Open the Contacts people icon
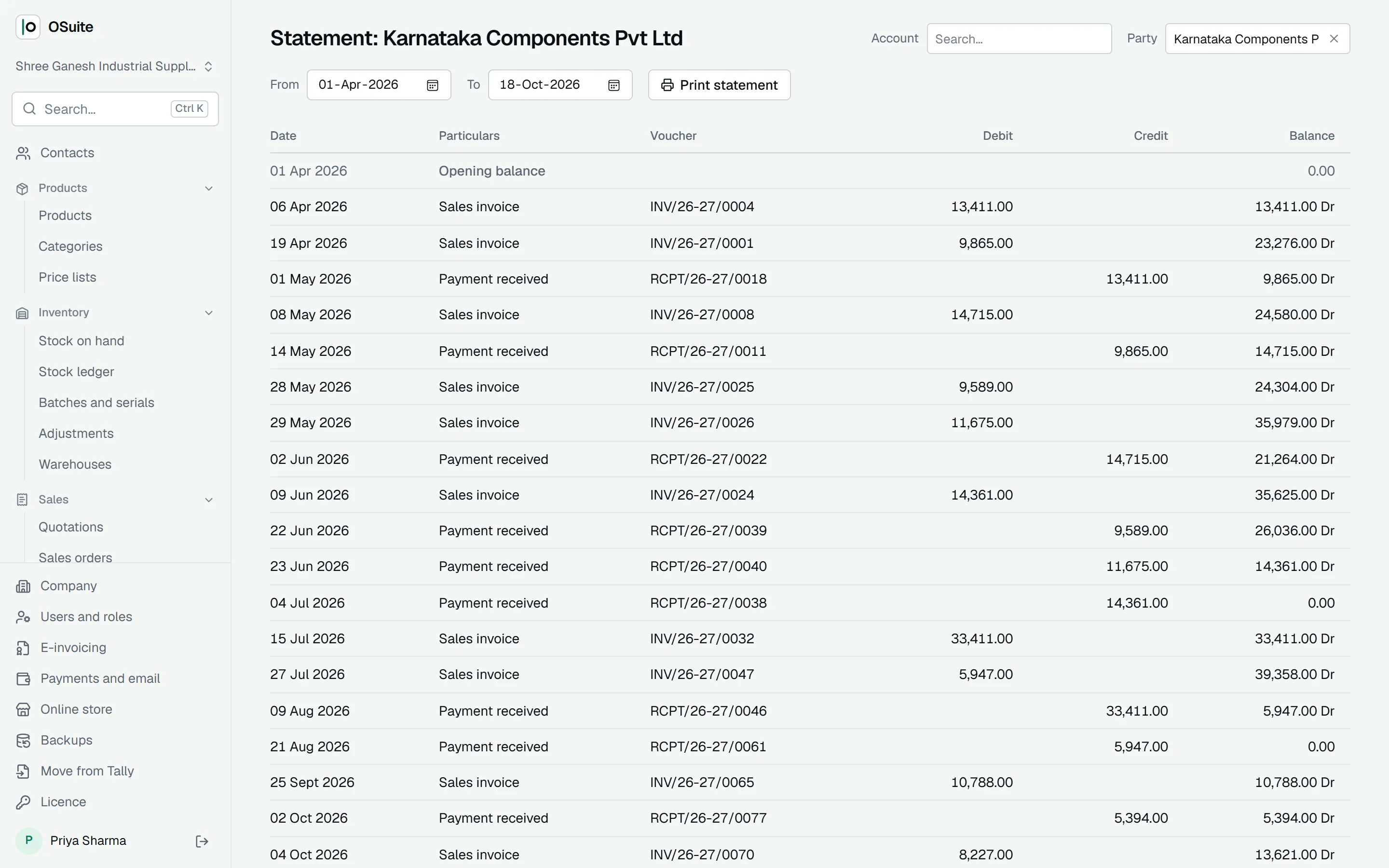This screenshot has width=1389, height=868. [23, 153]
